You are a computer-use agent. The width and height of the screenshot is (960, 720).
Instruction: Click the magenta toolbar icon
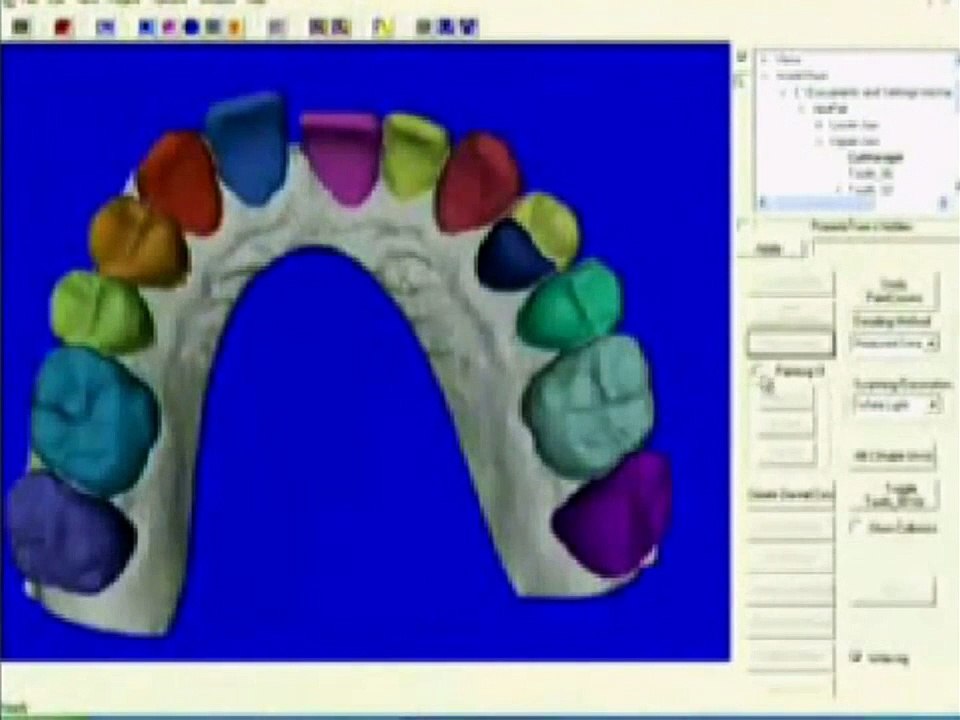[x=168, y=27]
